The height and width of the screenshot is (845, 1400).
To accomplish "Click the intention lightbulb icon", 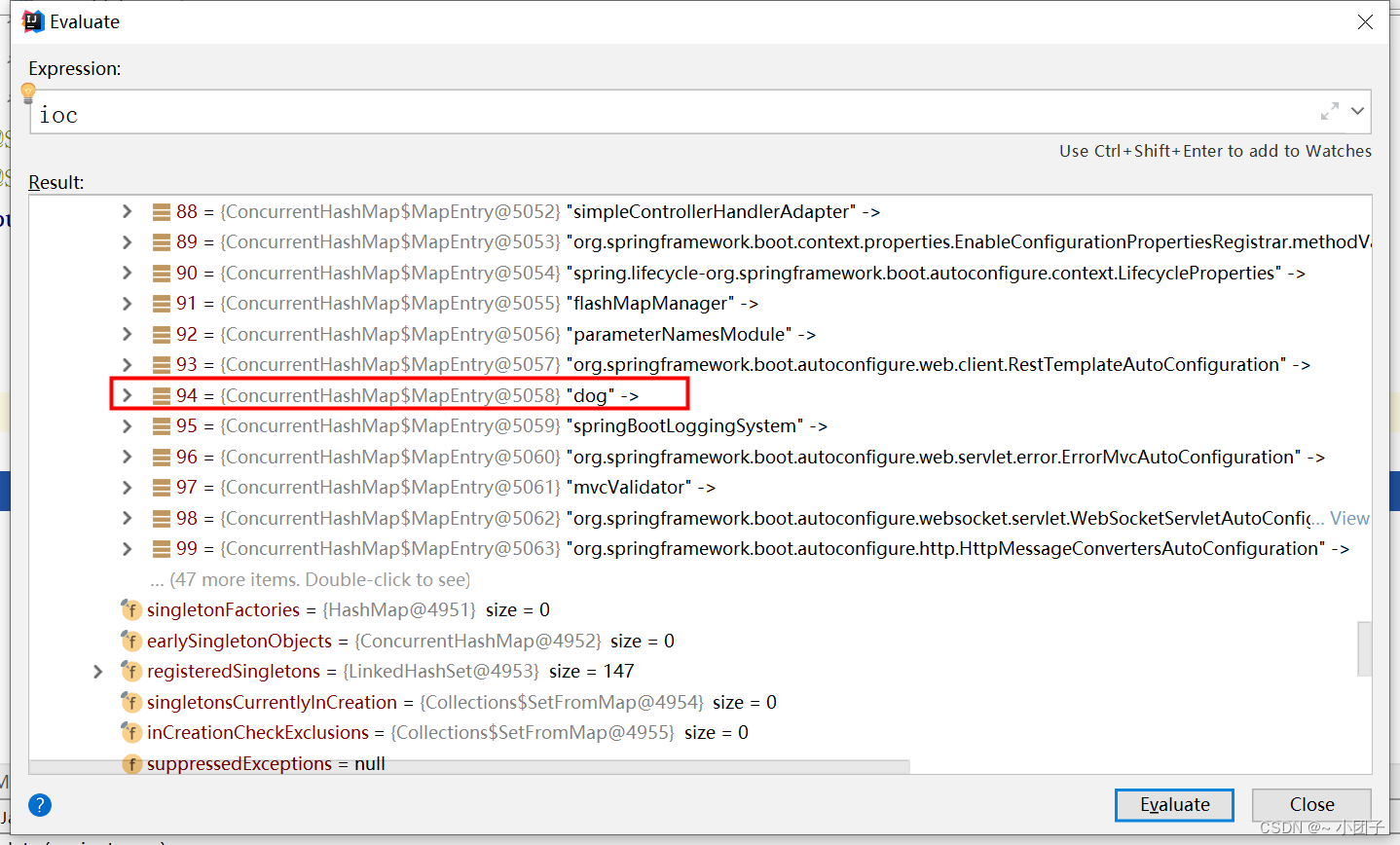I will pyautogui.click(x=28, y=93).
